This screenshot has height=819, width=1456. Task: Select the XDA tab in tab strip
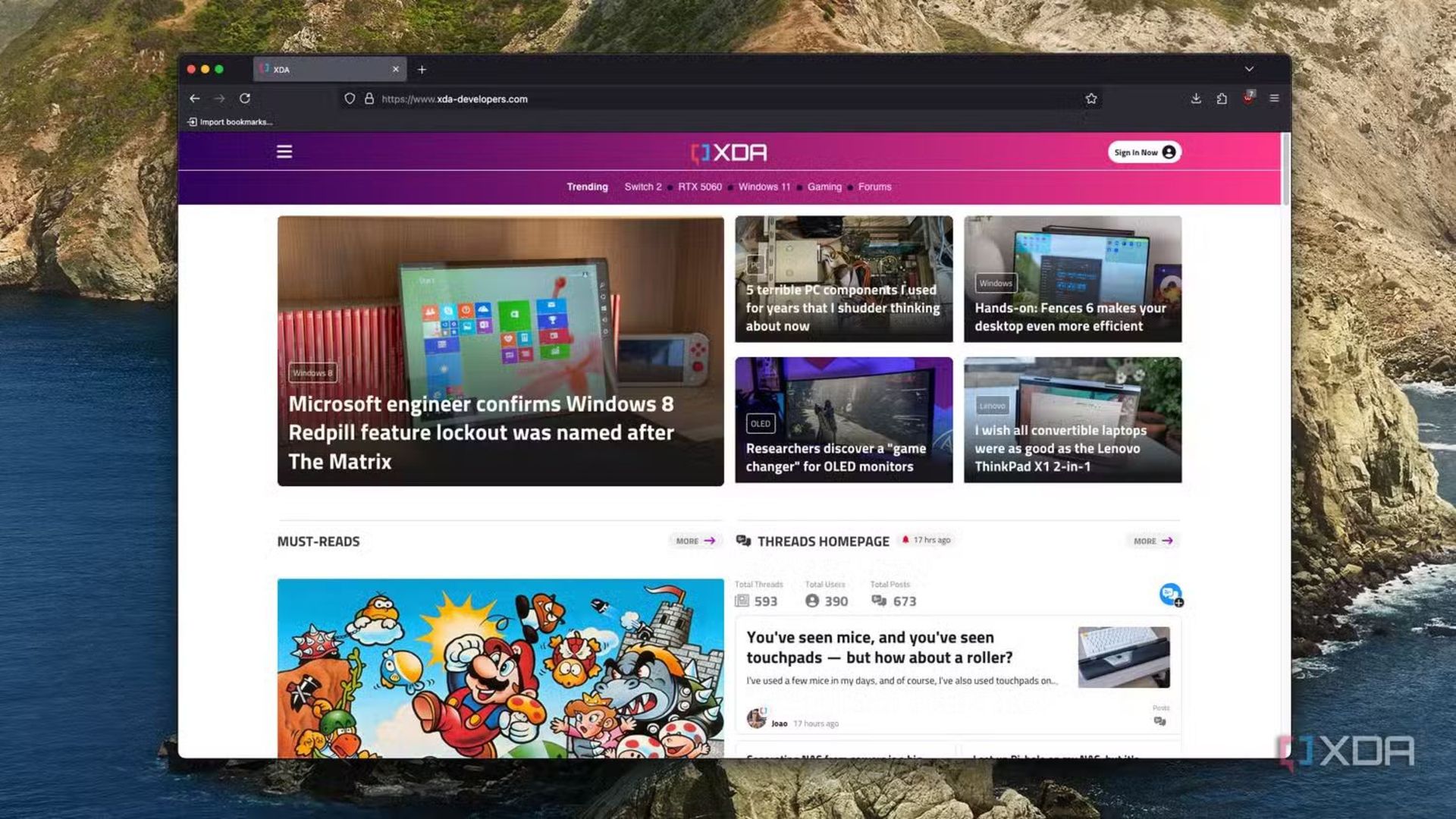(330, 69)
